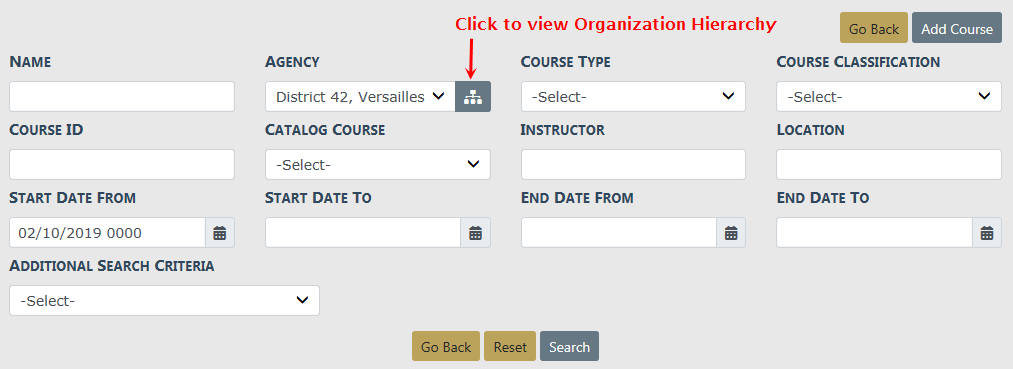Focus the Location input field

tap(889, 165)
